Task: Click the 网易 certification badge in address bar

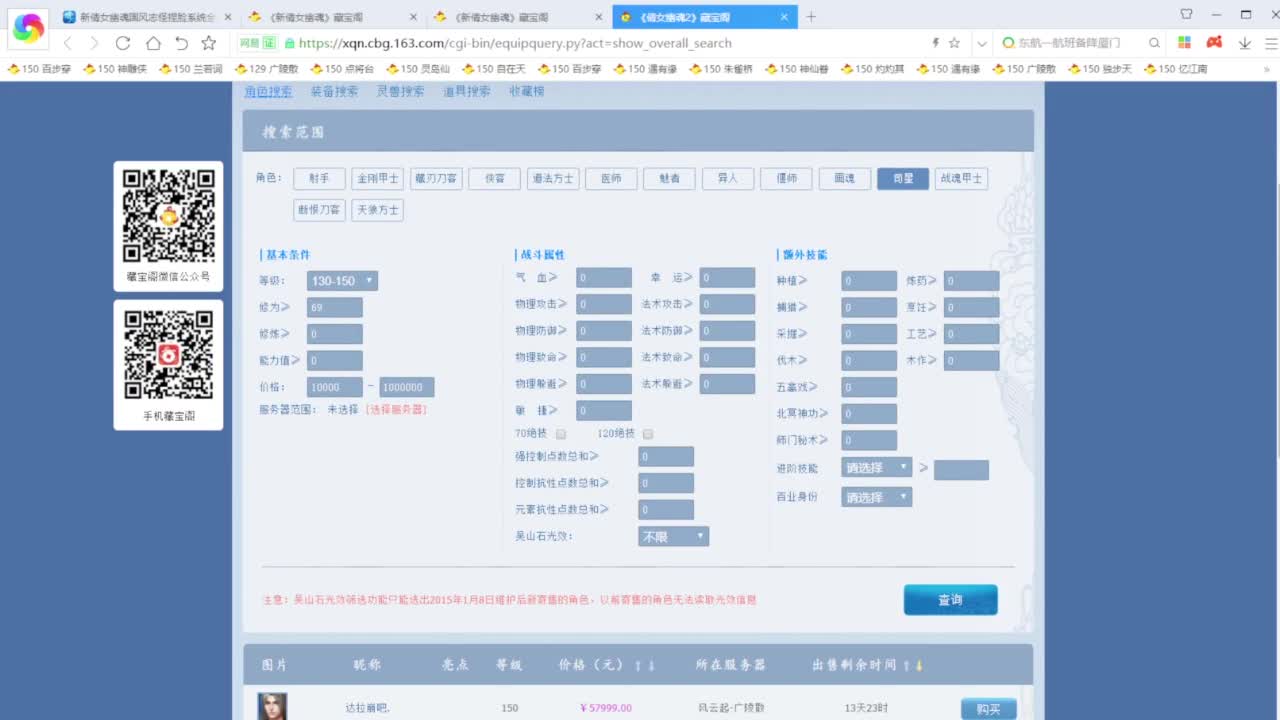Action: (254, 43)
